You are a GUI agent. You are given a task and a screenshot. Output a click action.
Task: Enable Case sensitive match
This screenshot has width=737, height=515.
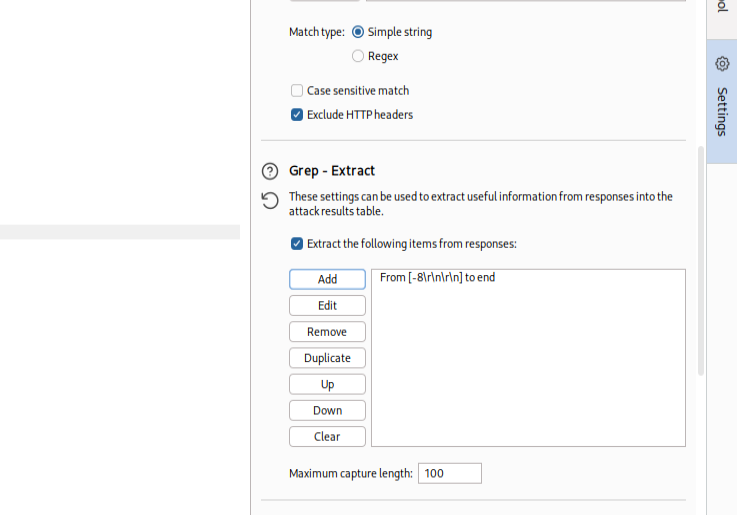tap(297, 91)
